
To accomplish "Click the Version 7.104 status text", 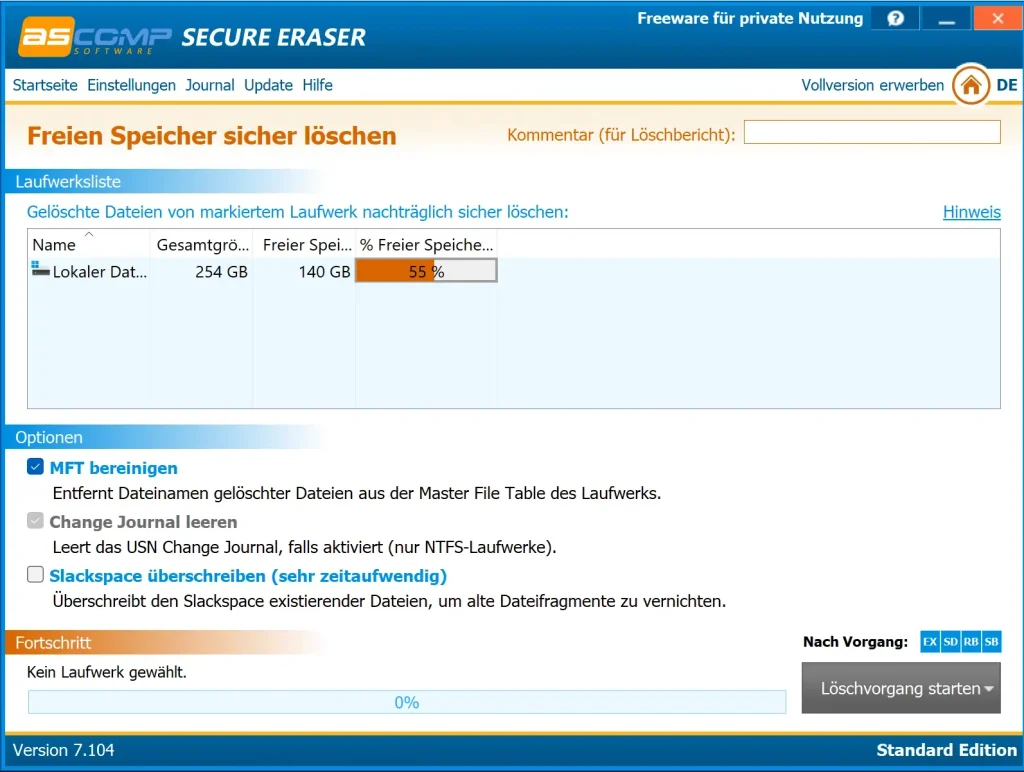I will (x=63, y=750).
